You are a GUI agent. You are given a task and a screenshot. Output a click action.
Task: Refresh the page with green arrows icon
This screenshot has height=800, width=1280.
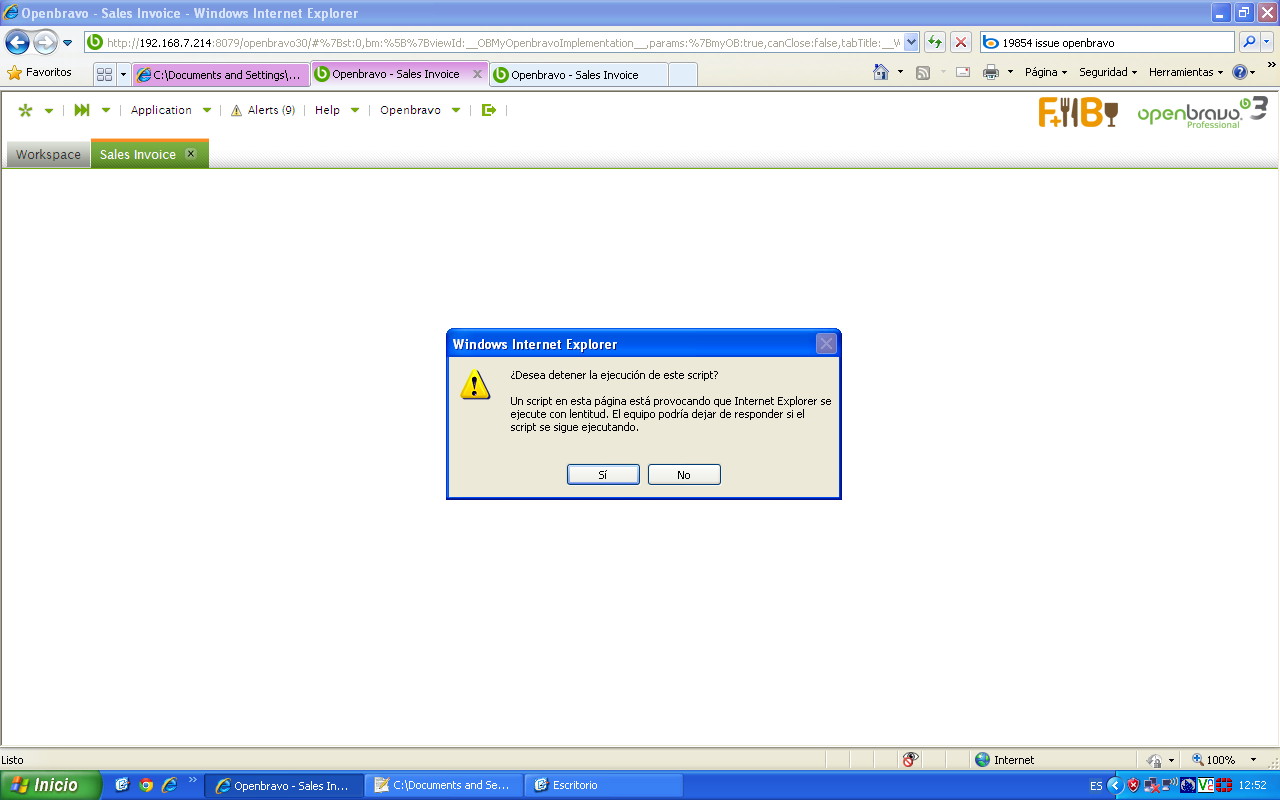(935, 42)
